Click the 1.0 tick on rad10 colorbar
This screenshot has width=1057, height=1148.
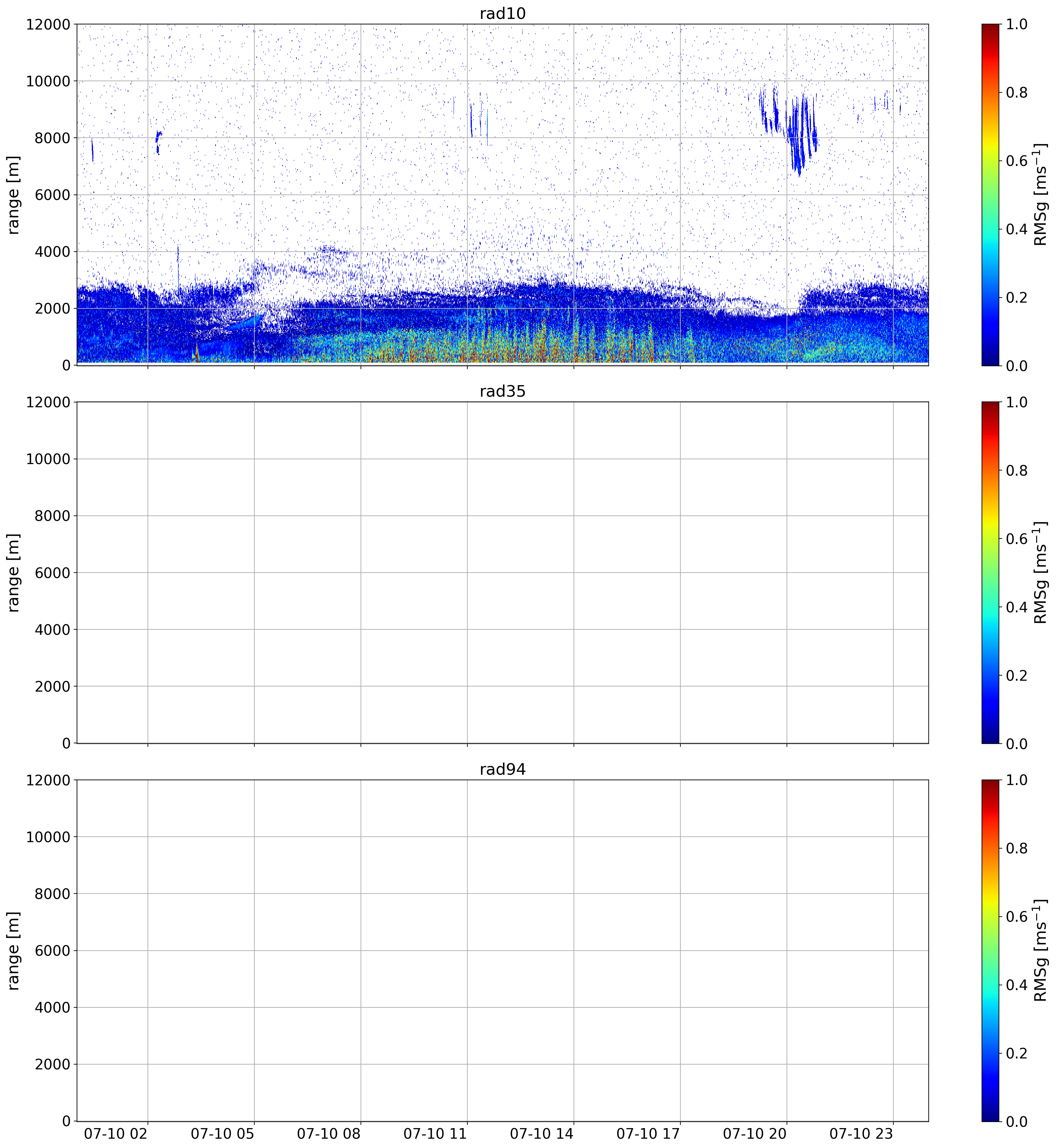point(1016,24)
